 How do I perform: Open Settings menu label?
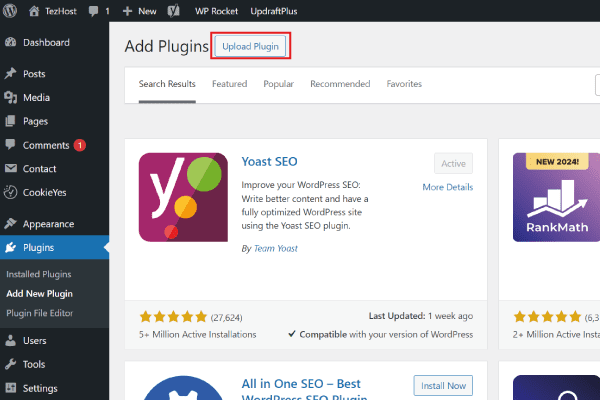point(40,388)
